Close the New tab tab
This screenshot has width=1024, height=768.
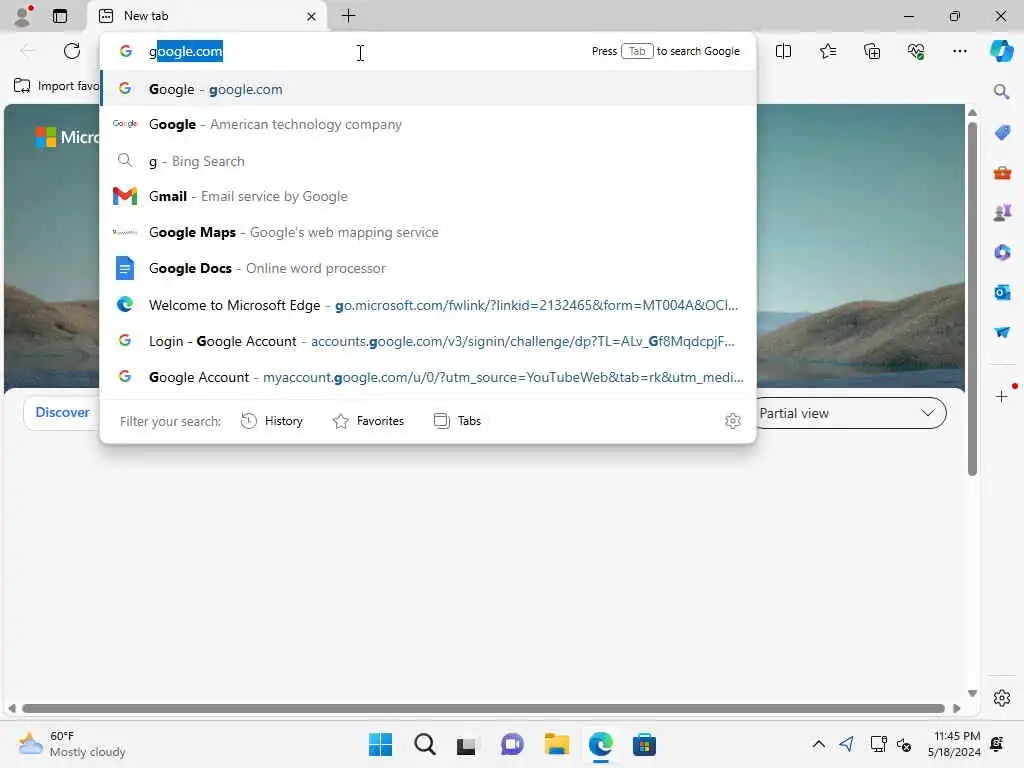312,16
